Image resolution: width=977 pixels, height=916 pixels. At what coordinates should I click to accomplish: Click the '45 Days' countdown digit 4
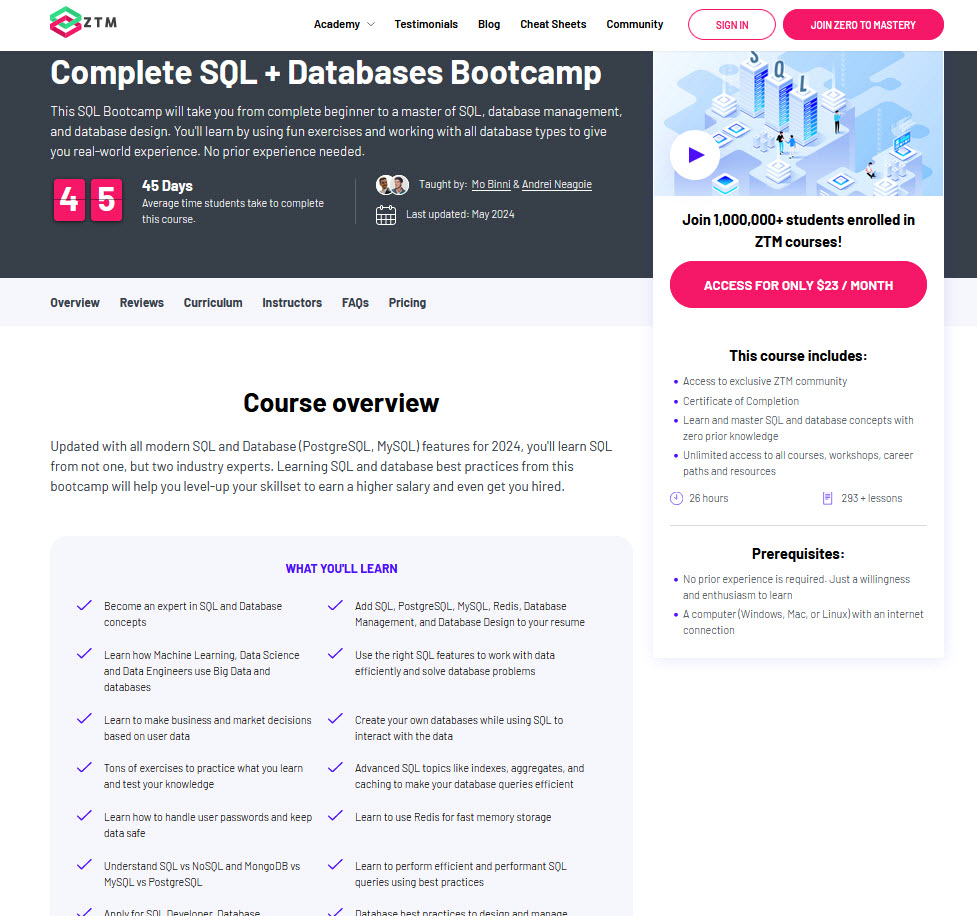point(69,200)
